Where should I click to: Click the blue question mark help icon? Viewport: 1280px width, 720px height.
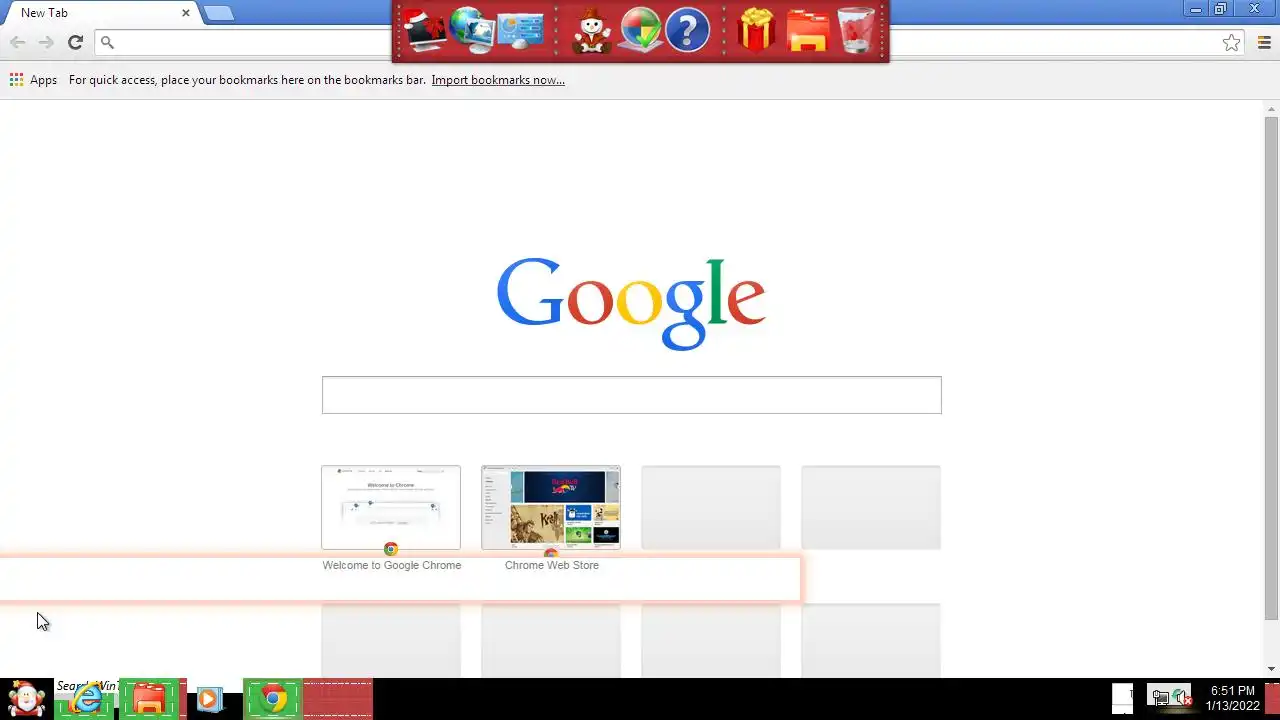click(687, 30)
